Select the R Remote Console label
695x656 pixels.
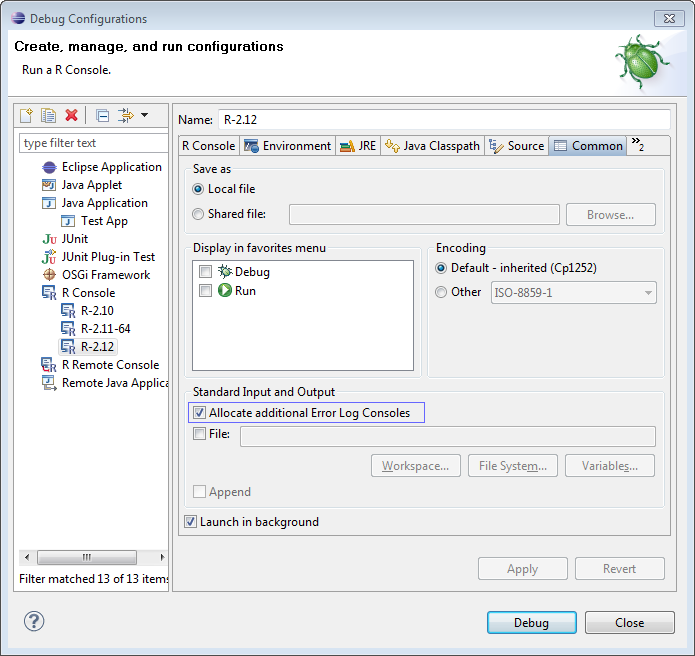(x=110, y=365)
